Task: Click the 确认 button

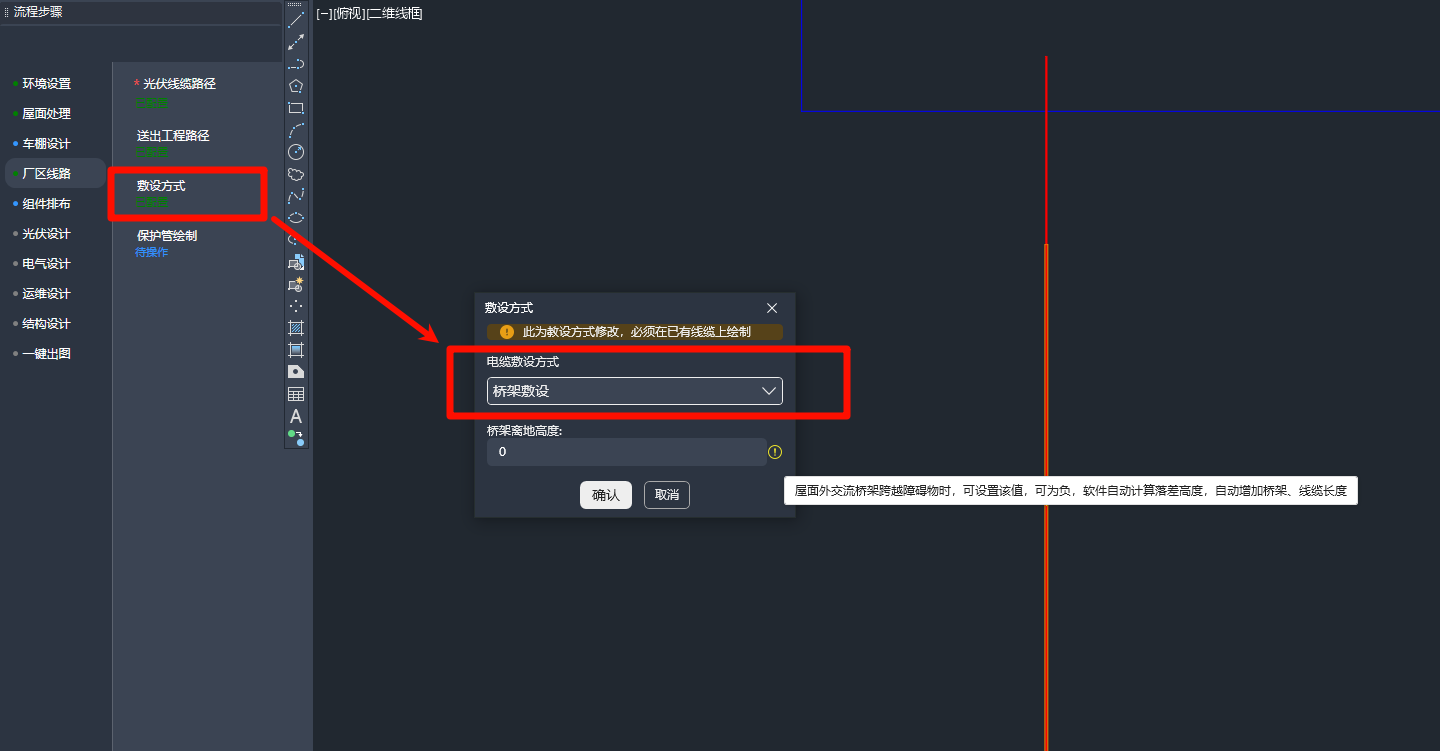Action: 605,495
